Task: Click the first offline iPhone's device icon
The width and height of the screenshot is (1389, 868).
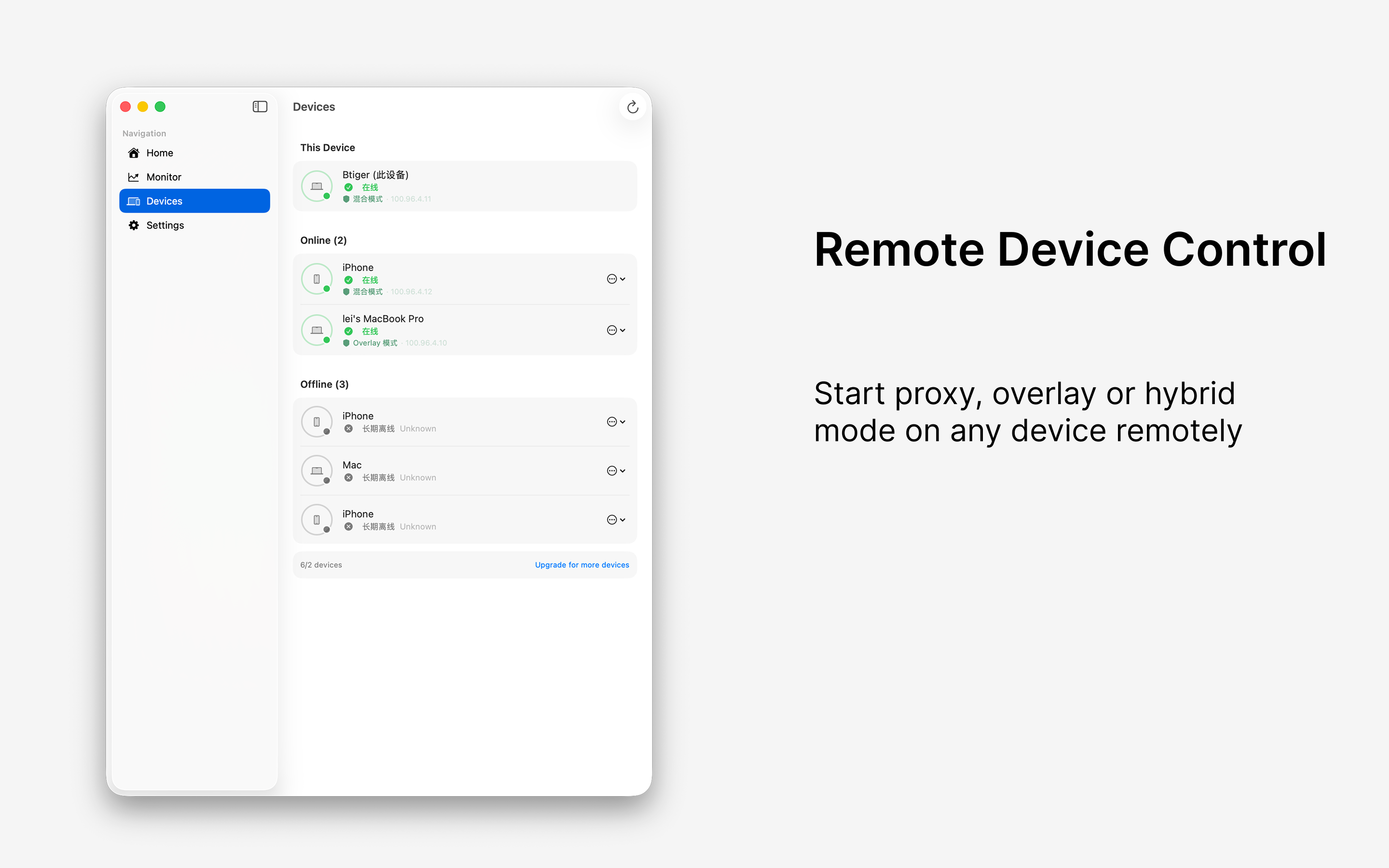Action: (317, 422)
